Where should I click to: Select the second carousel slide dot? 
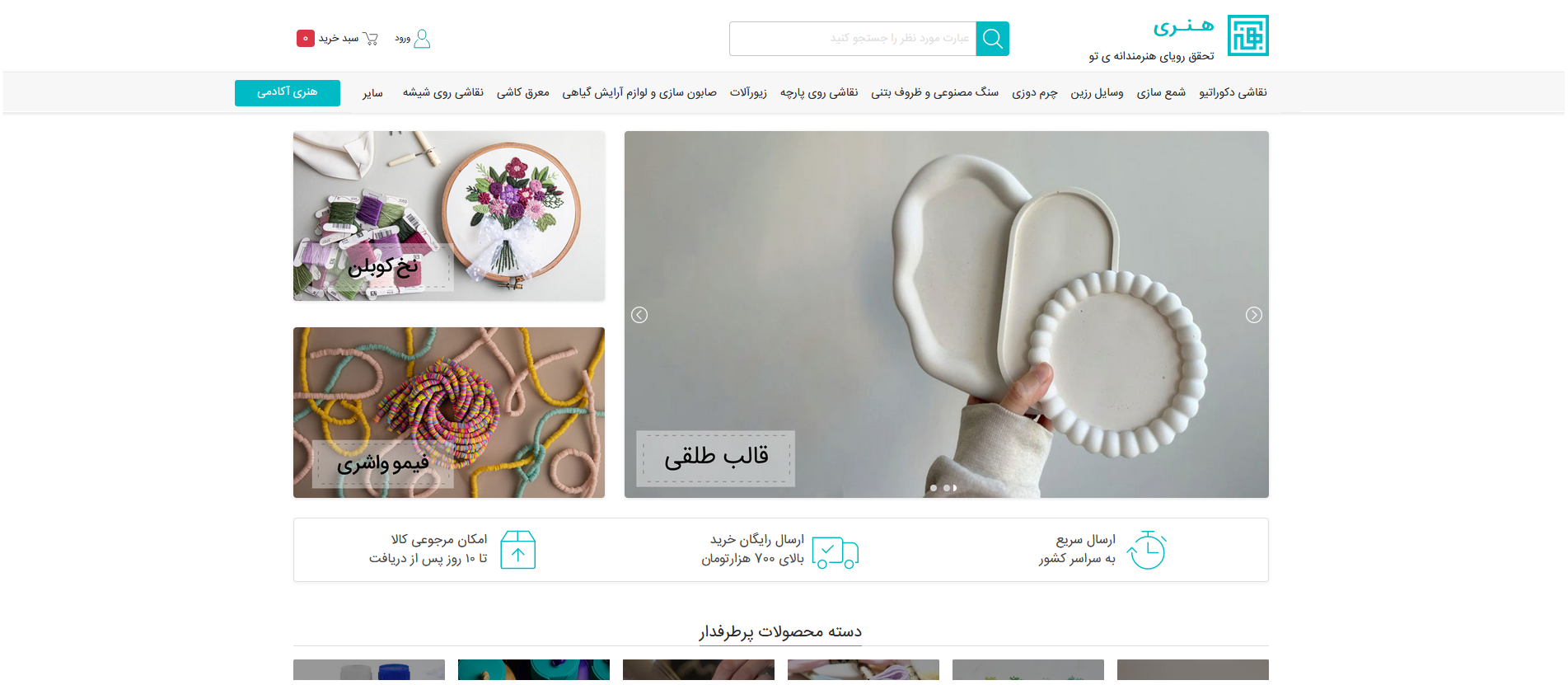pos(947,488)
